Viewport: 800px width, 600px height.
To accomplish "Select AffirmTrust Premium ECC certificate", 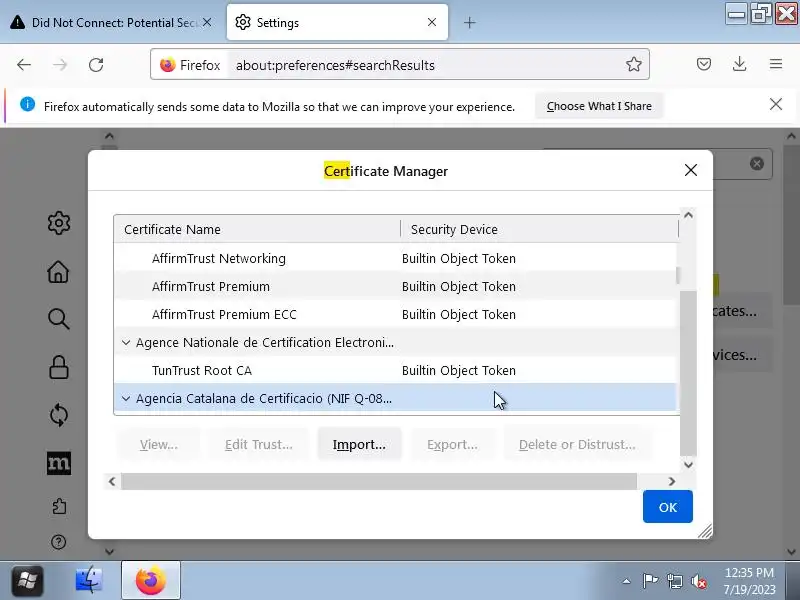I will coord(395,314).
